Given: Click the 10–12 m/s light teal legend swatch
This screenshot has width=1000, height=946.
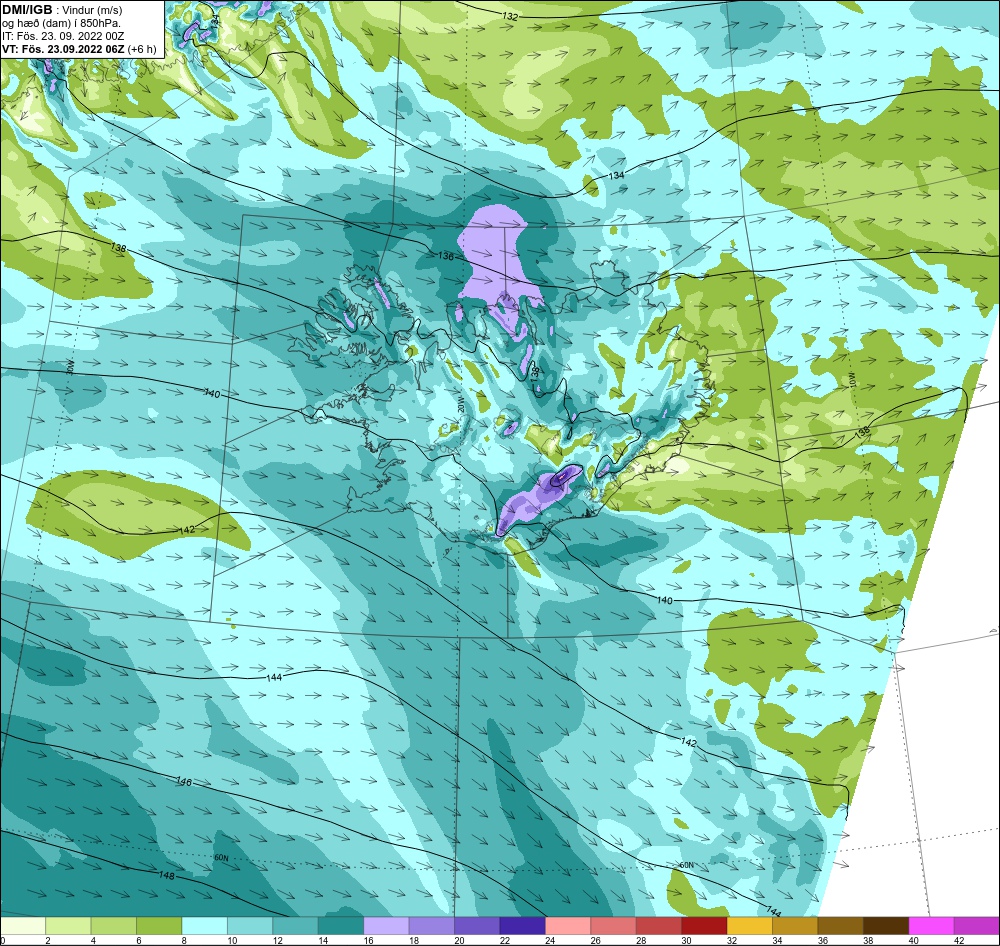Looking at the screenshot, I should 250,926.
